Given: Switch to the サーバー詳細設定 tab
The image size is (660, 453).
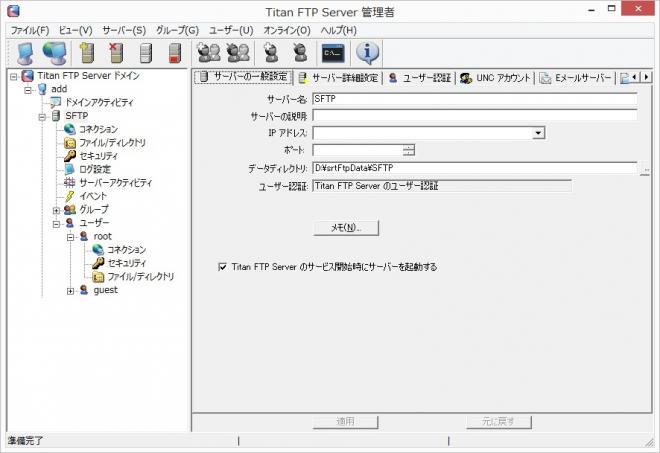Looking at the screenshot, I should click(x=338, y=78).
